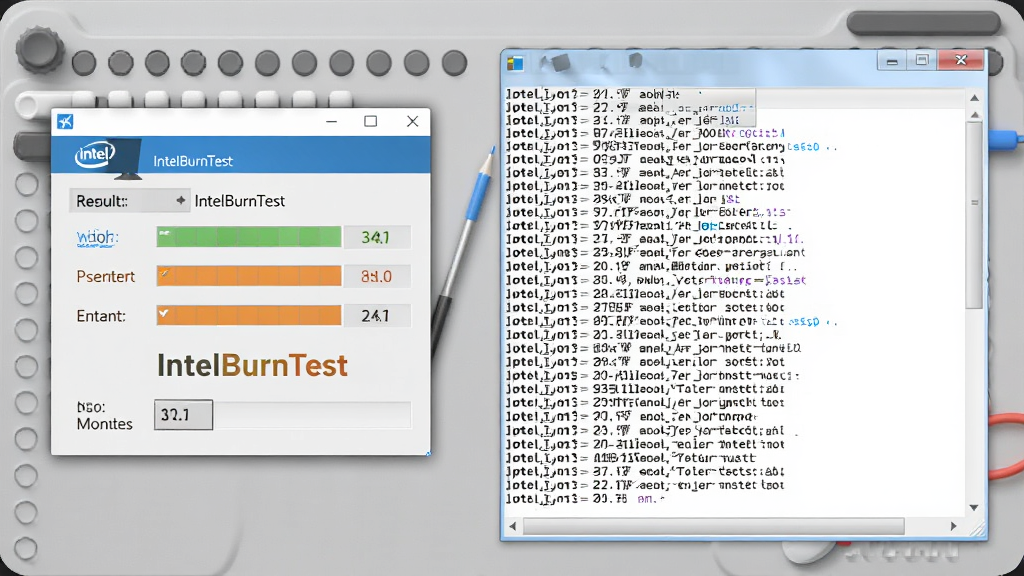
Task: Click the green wdoh progress bar
Action: (249, 236)
